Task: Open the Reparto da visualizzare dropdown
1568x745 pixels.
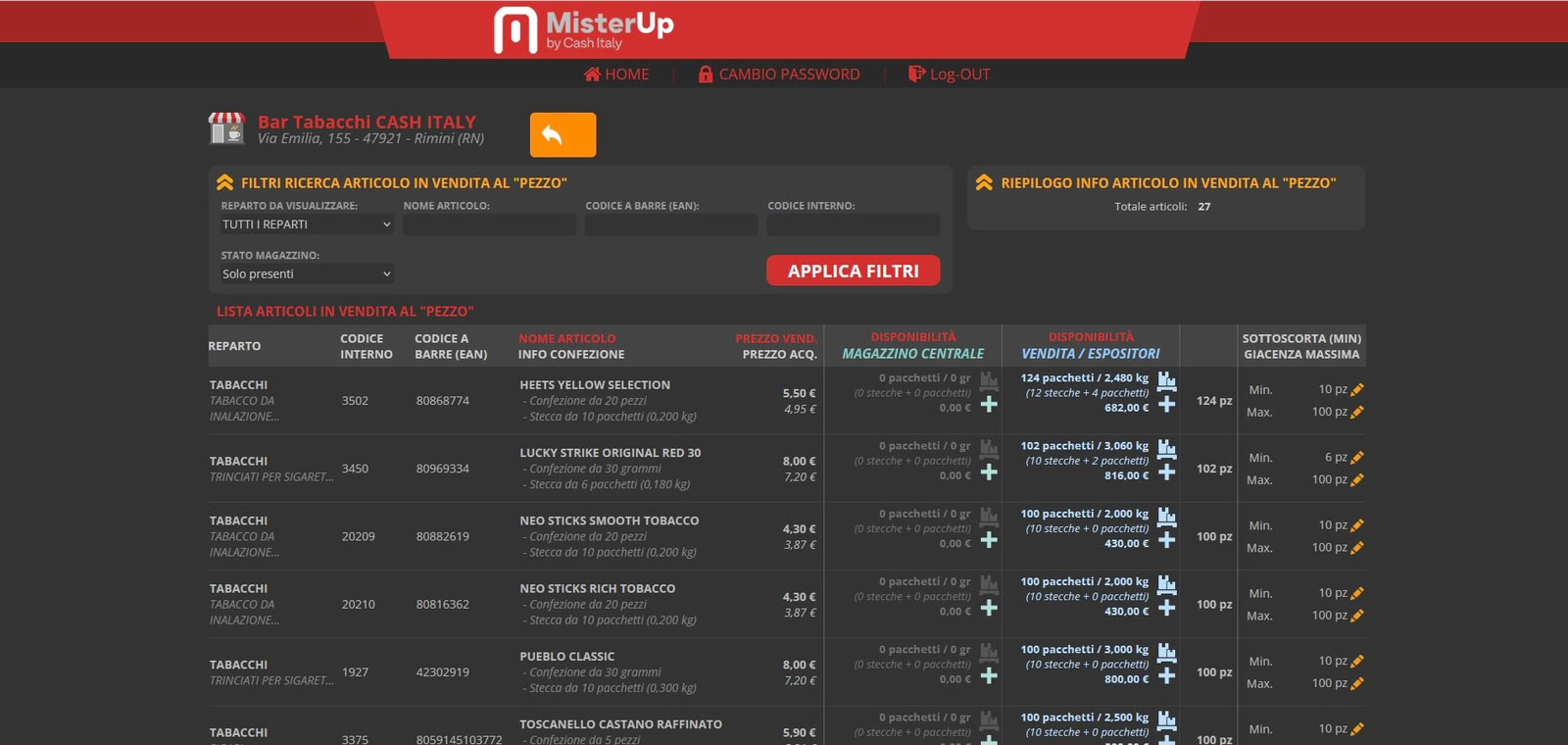Action: [x=307, y=224]
